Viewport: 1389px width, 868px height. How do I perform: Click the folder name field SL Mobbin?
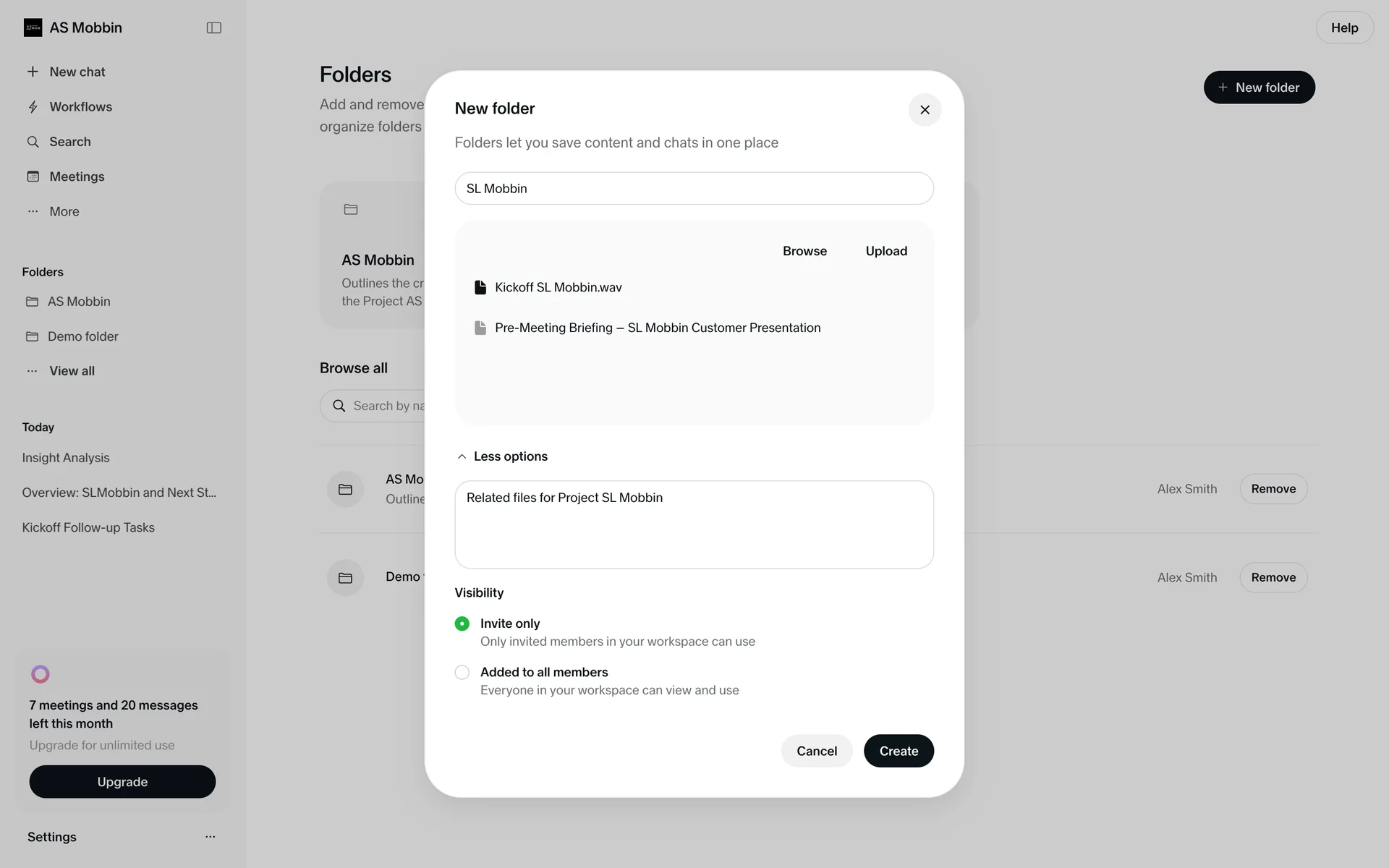coord(694,188)
